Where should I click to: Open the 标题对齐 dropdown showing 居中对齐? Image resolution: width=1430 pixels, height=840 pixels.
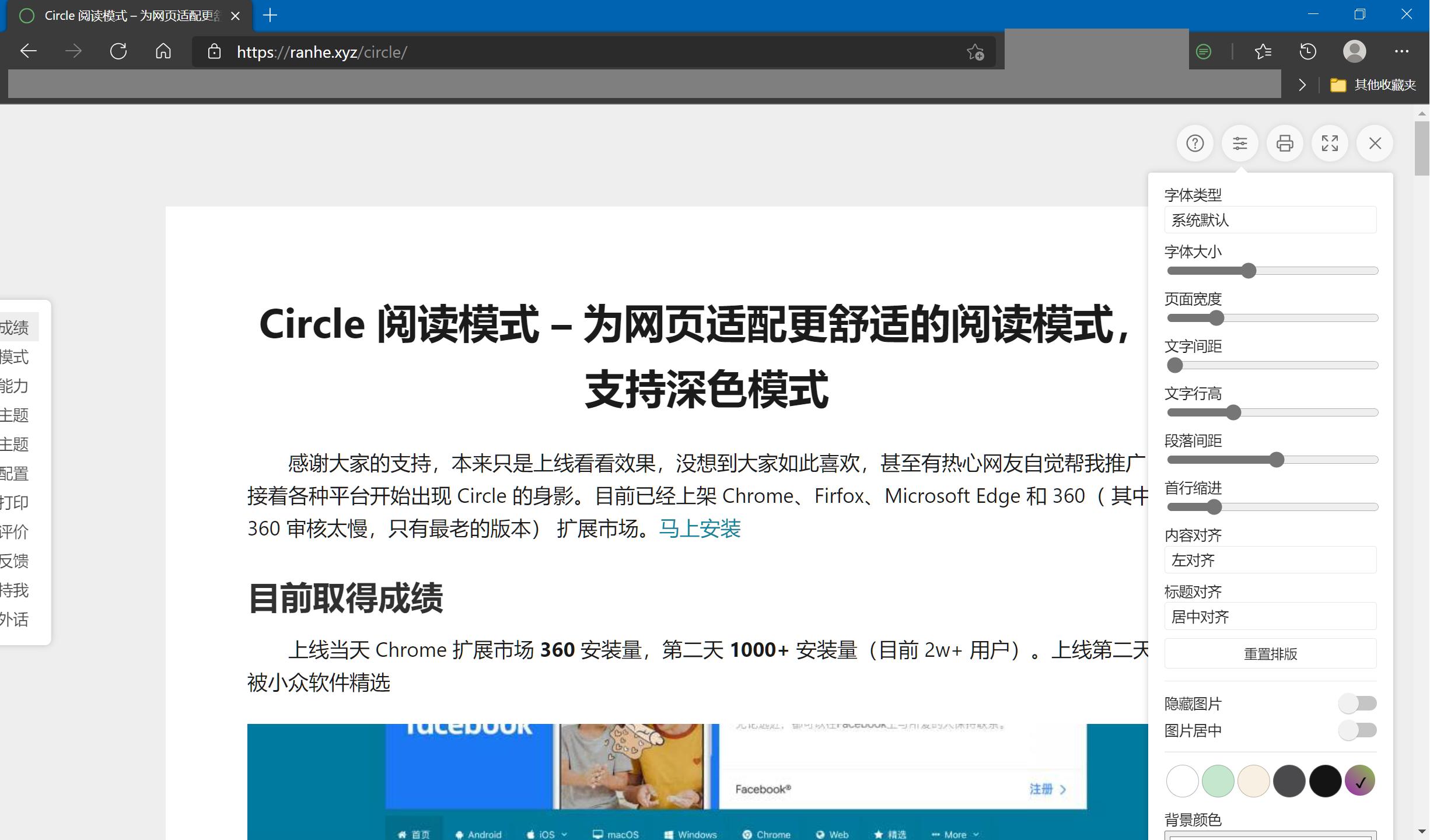[x=1270, y=617]
